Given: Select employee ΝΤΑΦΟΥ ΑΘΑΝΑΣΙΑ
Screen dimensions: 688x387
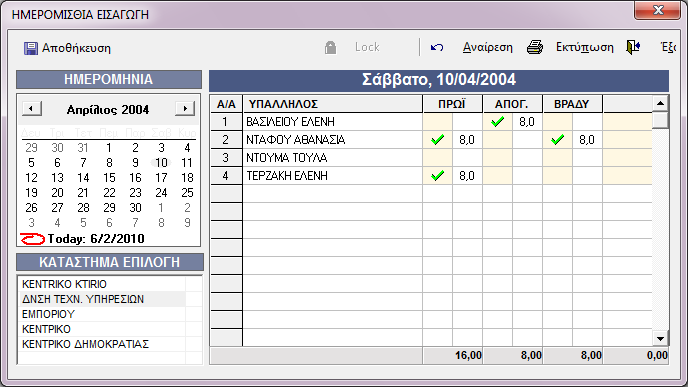Looking at the screenshot, I should pyautogui.click(x=333, y=140).
